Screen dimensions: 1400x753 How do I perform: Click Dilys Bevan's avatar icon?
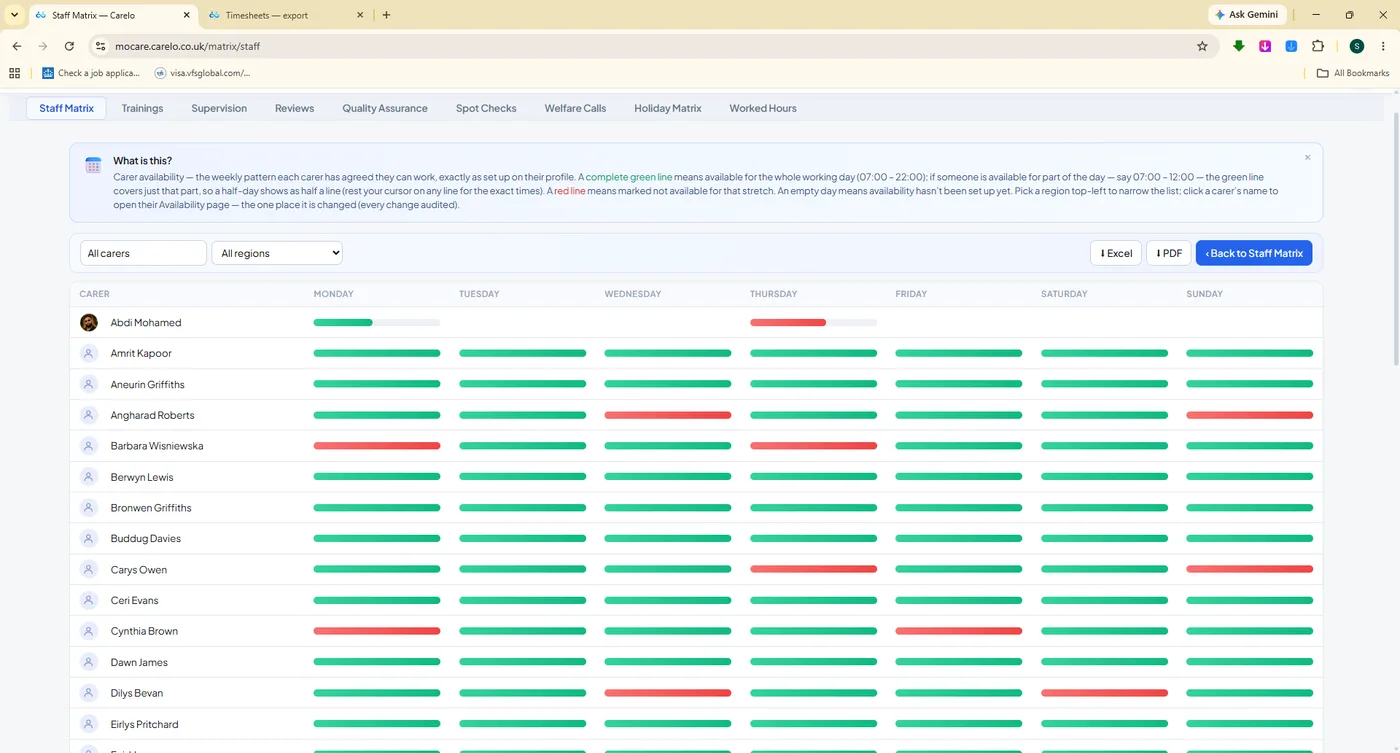(x=89, y=693)
